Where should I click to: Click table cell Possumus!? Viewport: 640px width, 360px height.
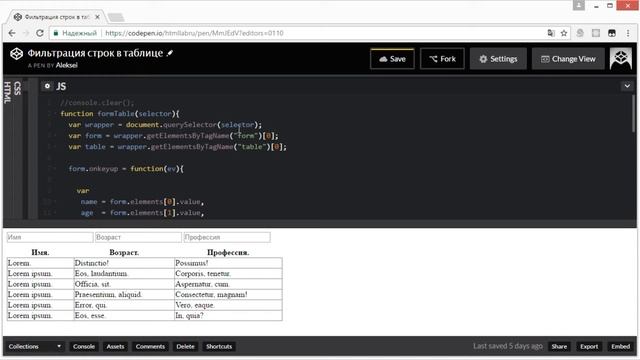pyautogui.click(x=228, y=263)
